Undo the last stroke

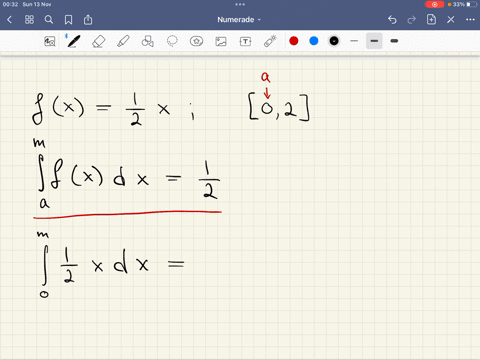[392, 20]
